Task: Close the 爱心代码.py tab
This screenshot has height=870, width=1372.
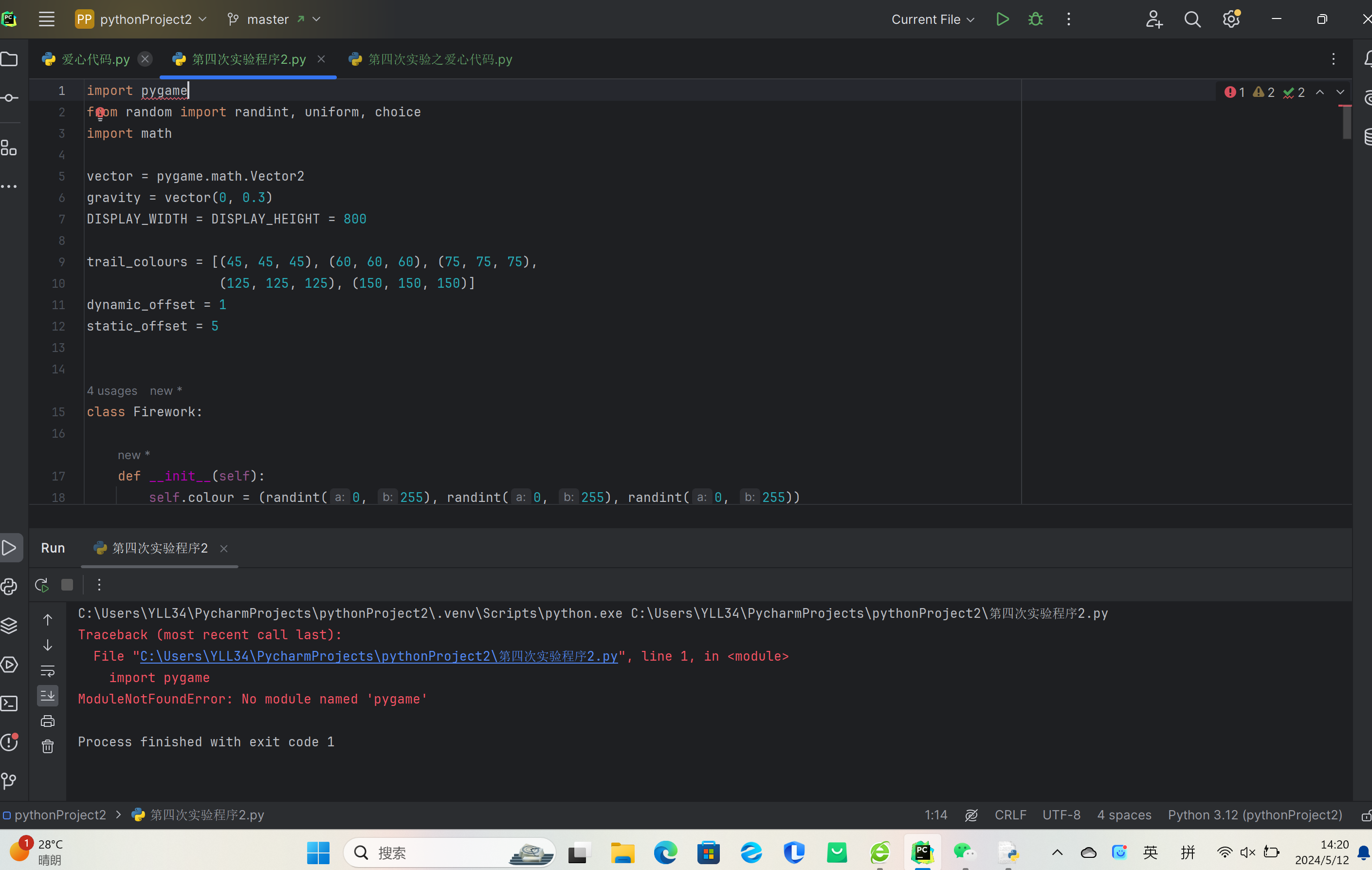Action: click(x=146, y=59)
